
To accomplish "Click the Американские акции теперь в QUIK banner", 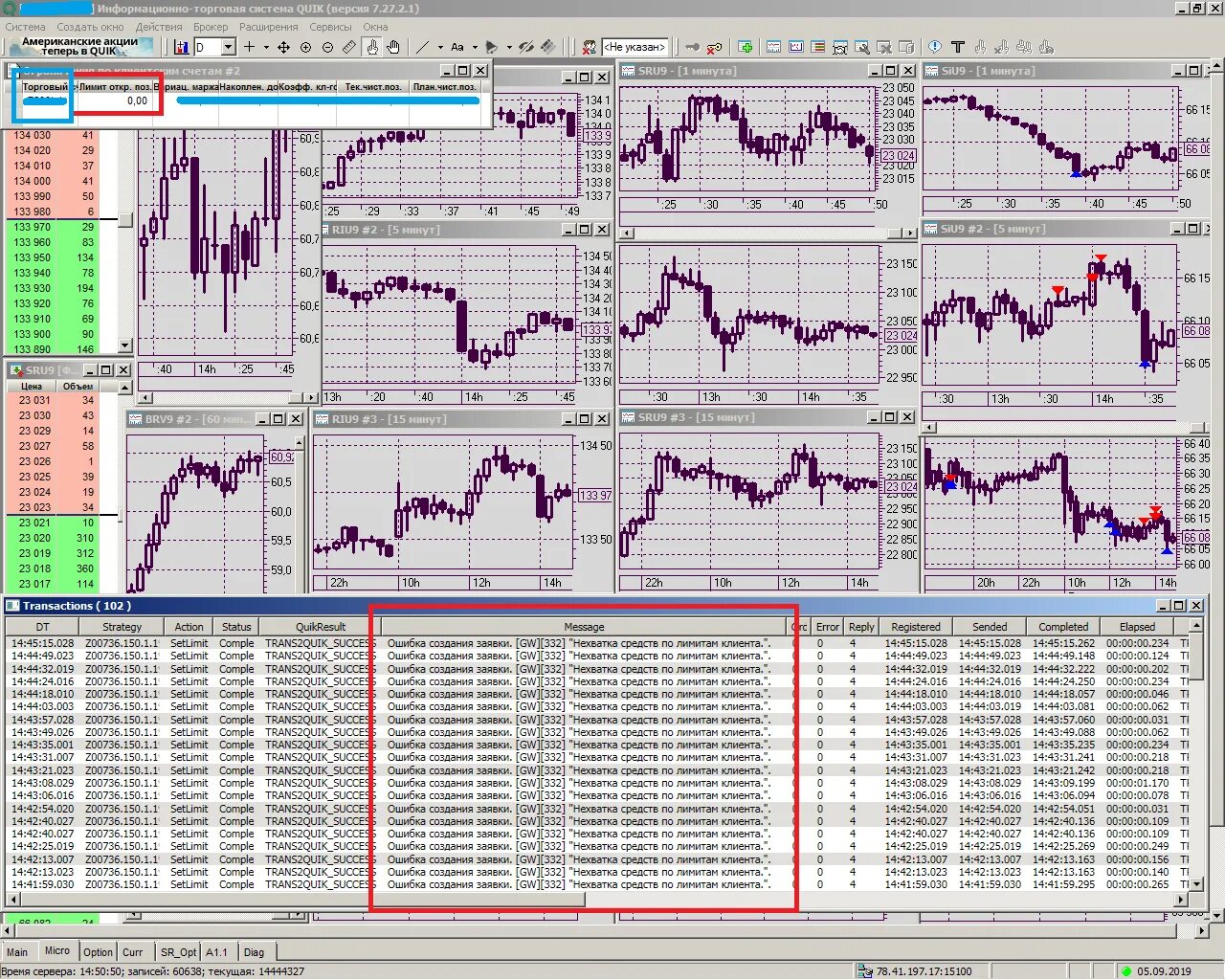I will [79, 46].
